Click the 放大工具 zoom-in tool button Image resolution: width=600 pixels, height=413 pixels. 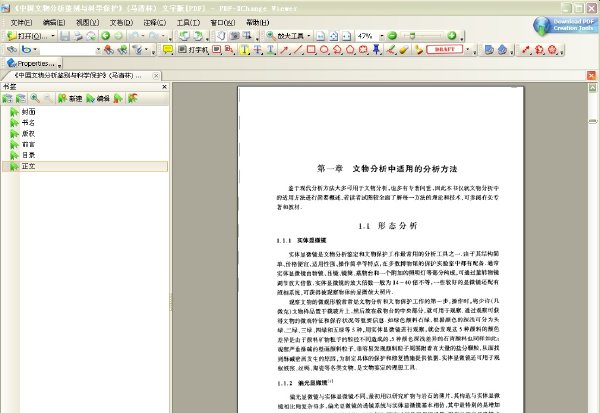click(x=285, y=36)
